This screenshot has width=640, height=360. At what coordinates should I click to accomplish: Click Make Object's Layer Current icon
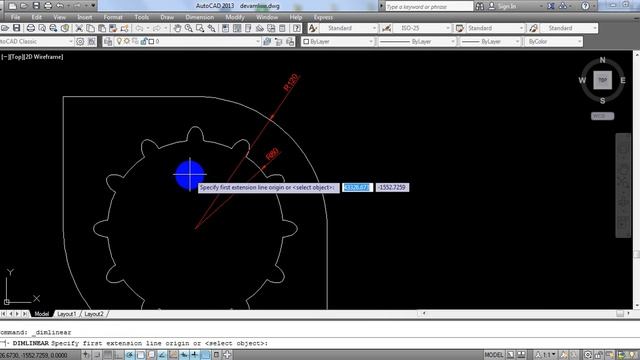point(267,41)
